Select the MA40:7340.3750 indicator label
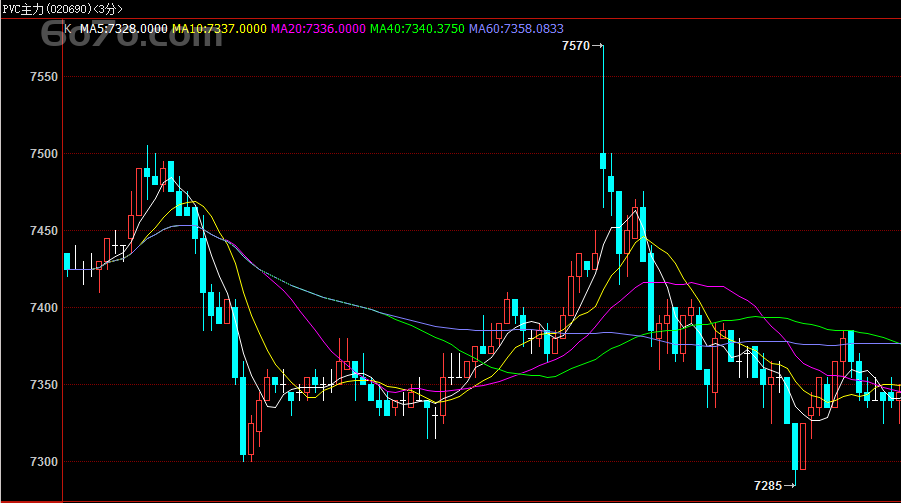This screenshot has height=503, width=901. pos(417,29)
